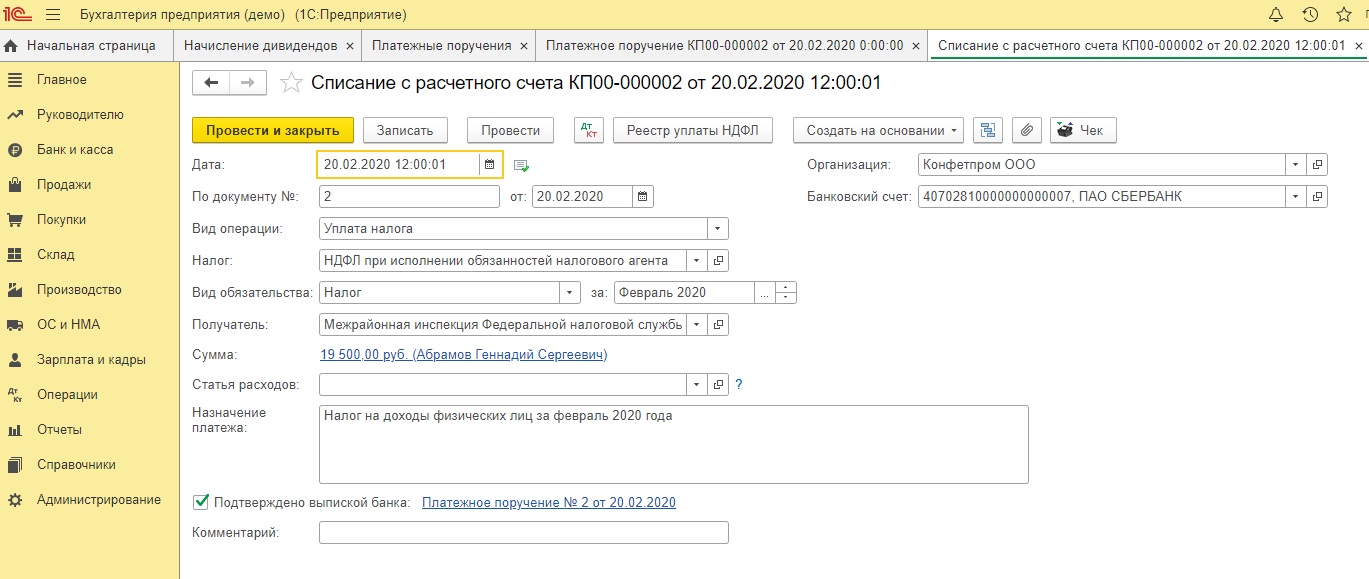Viewport: 1369px width, 579px height.
Task: Open Банк и касса section
Action: [x=75, y=150]
